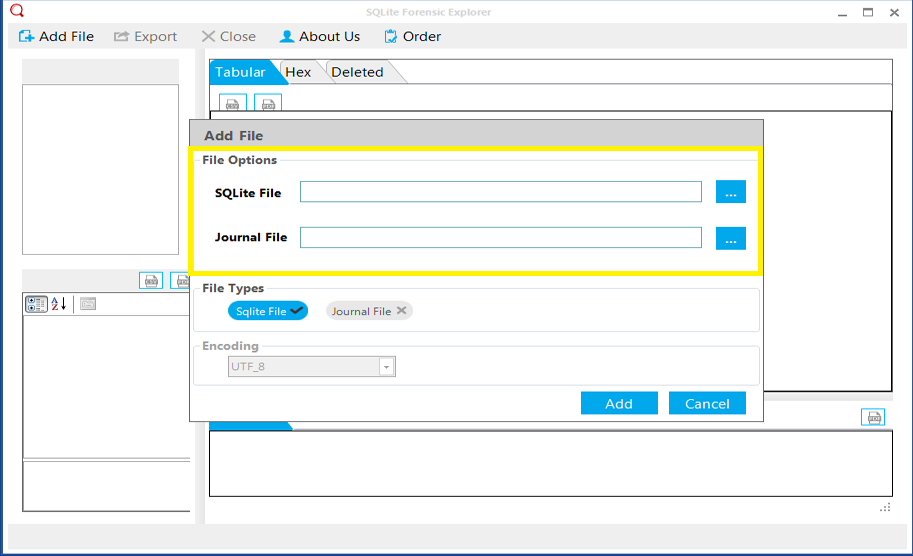The image size is (913, 556).
Task: Switch to the Hex tab
Action: (298, 72)
